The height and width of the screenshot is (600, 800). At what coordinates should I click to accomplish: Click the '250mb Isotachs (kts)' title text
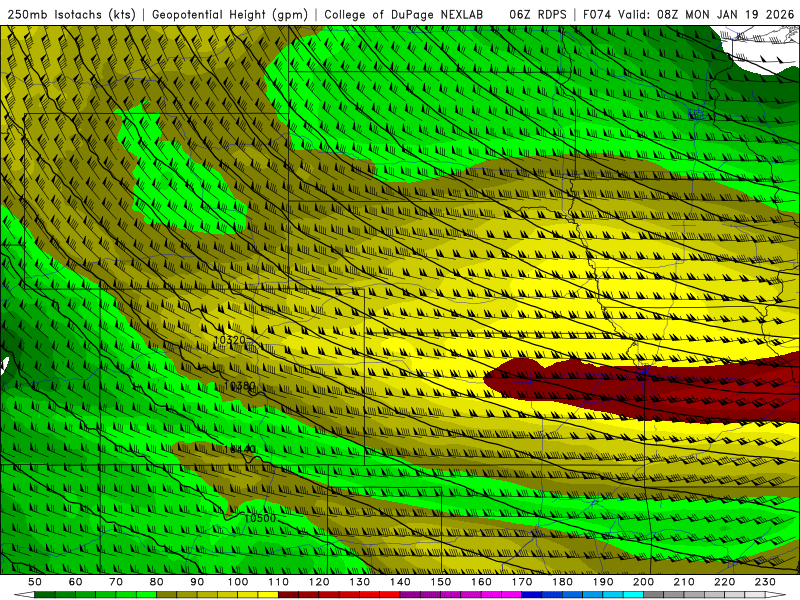(71, 15)
